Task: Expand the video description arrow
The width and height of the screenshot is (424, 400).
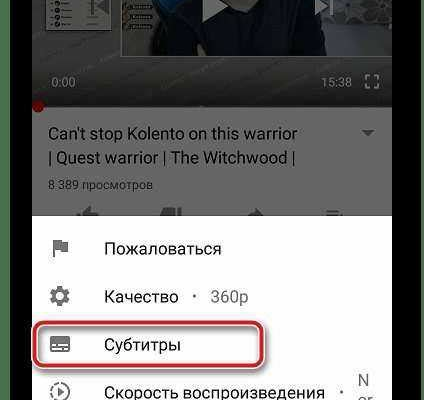Action: coord(368,133)
